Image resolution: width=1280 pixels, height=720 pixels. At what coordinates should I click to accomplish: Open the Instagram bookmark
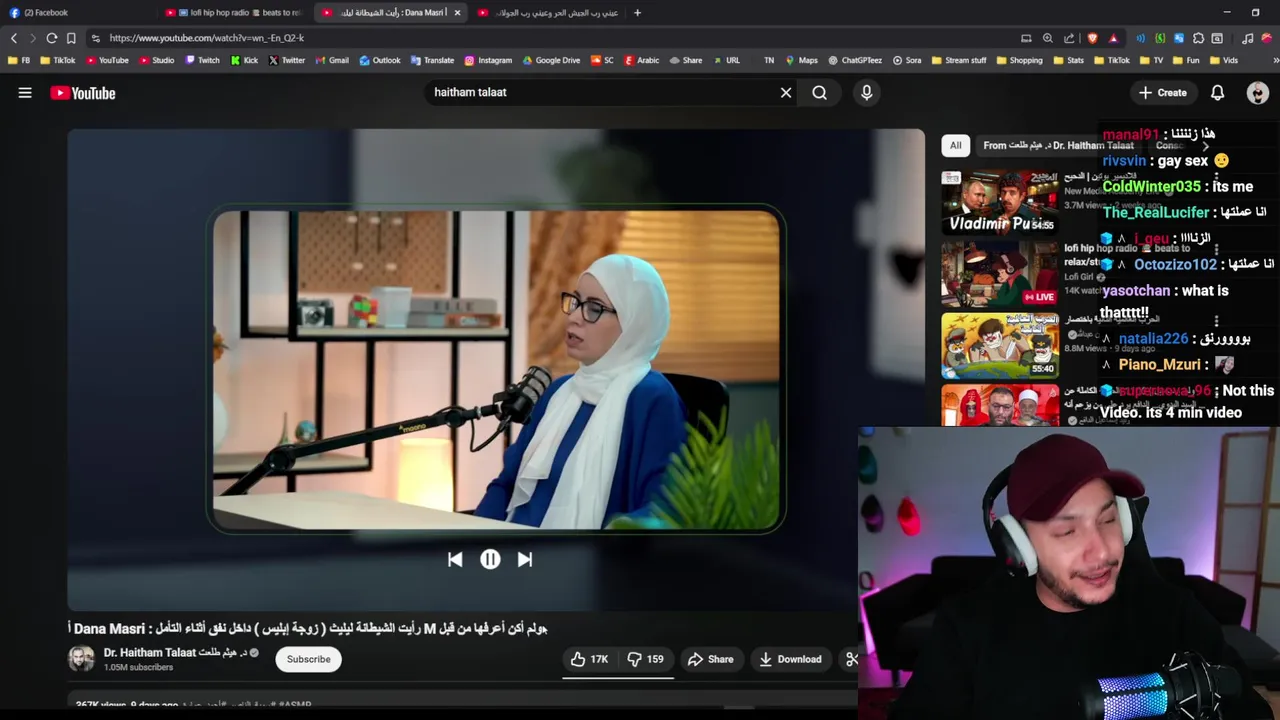click(488, 60)
